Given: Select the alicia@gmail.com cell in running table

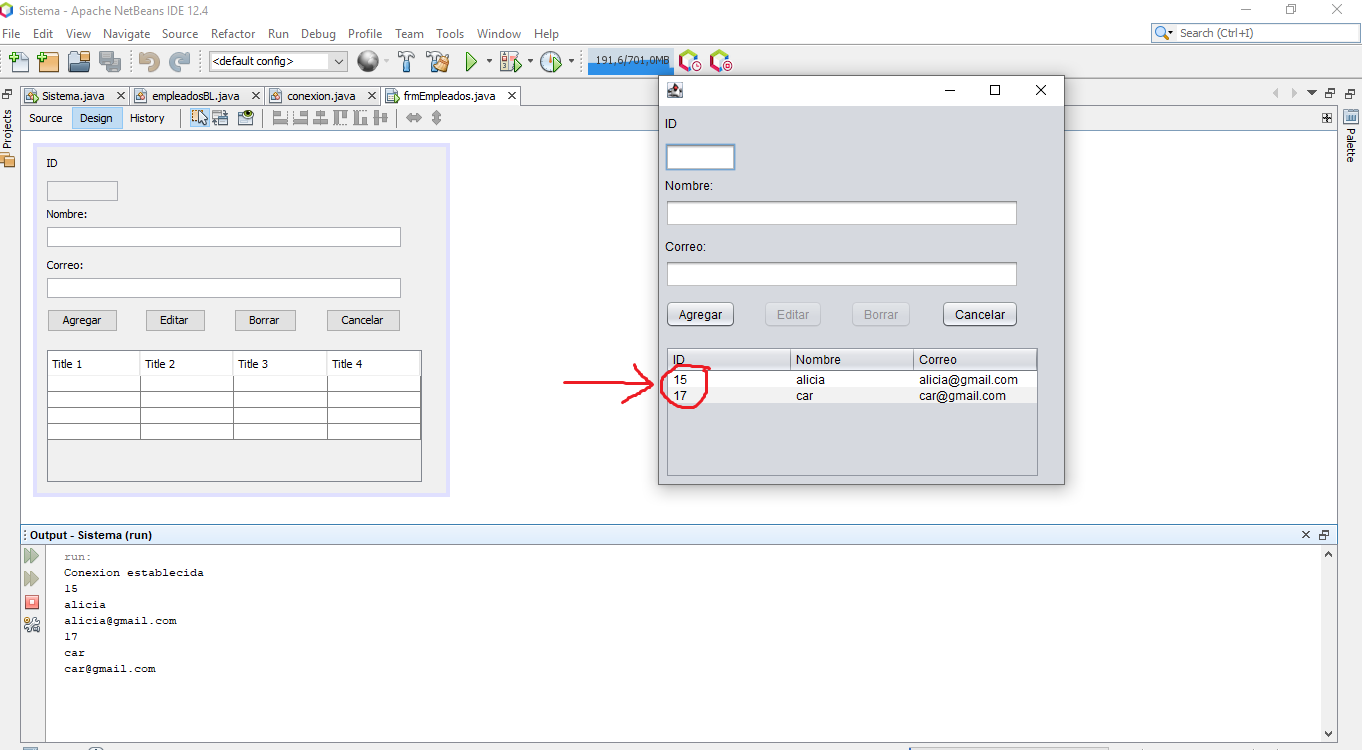Looking at the screenshot, I should tap(975, 380).
